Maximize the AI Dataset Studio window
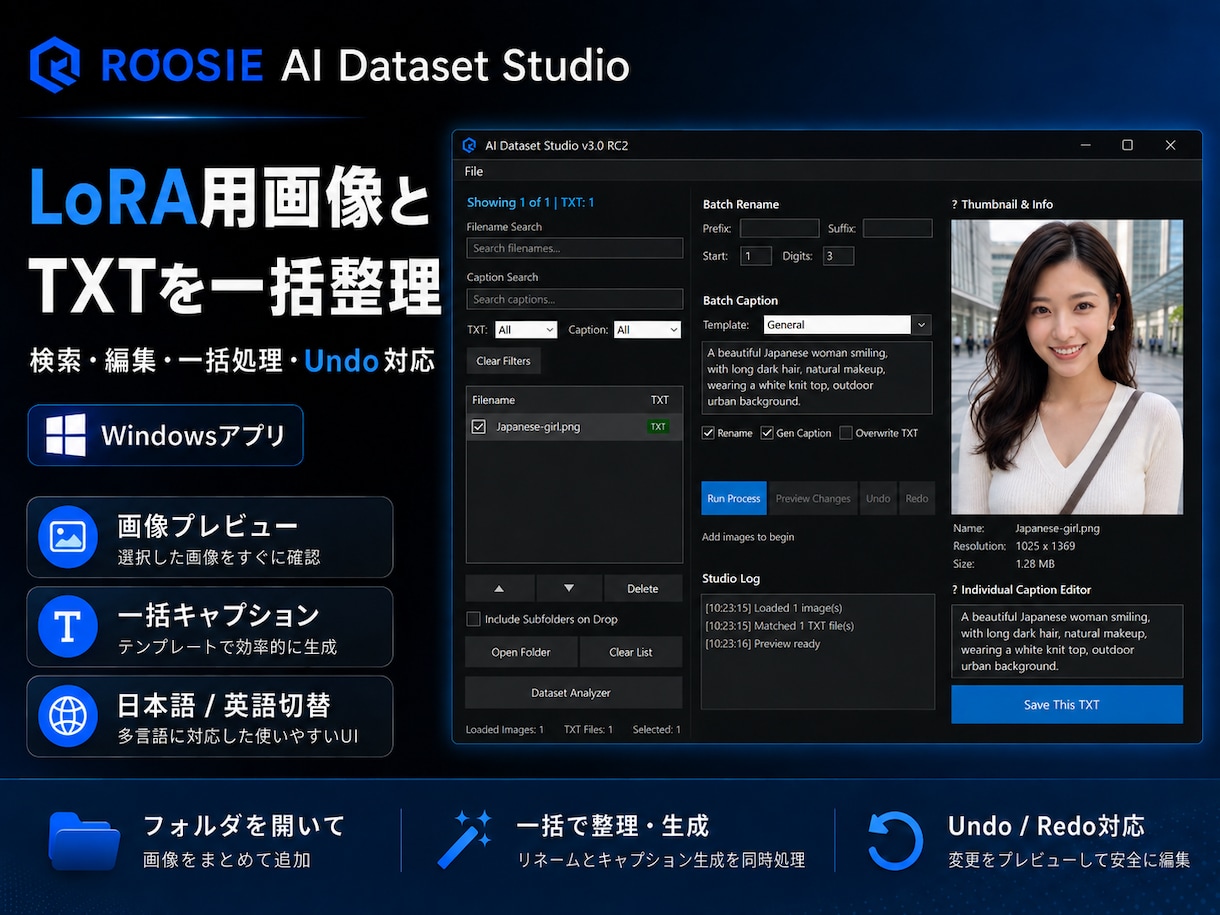This screenshot has width=1220, height=915. click(1127, 145)
